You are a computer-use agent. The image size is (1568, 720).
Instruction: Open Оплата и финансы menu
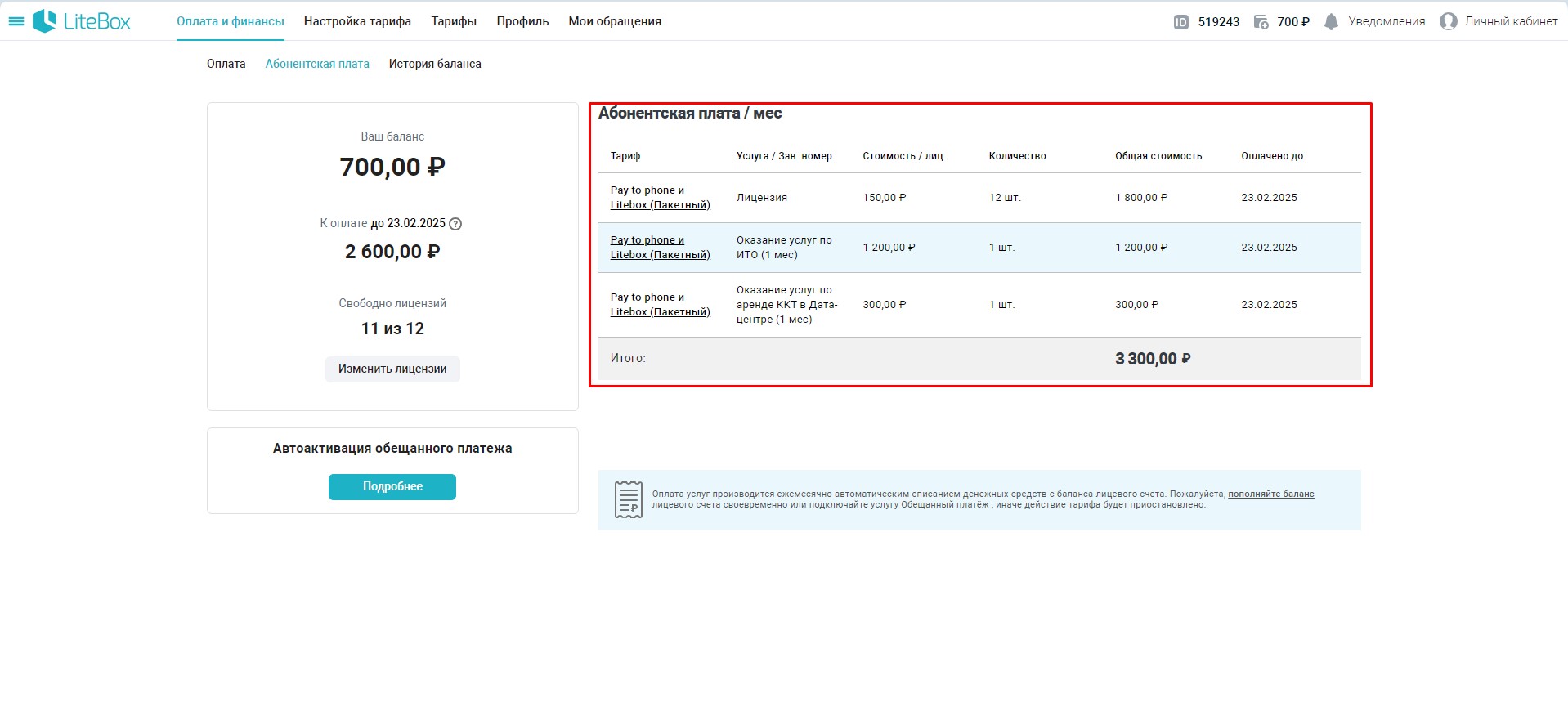pyautogui.click(x=231, y=21)
